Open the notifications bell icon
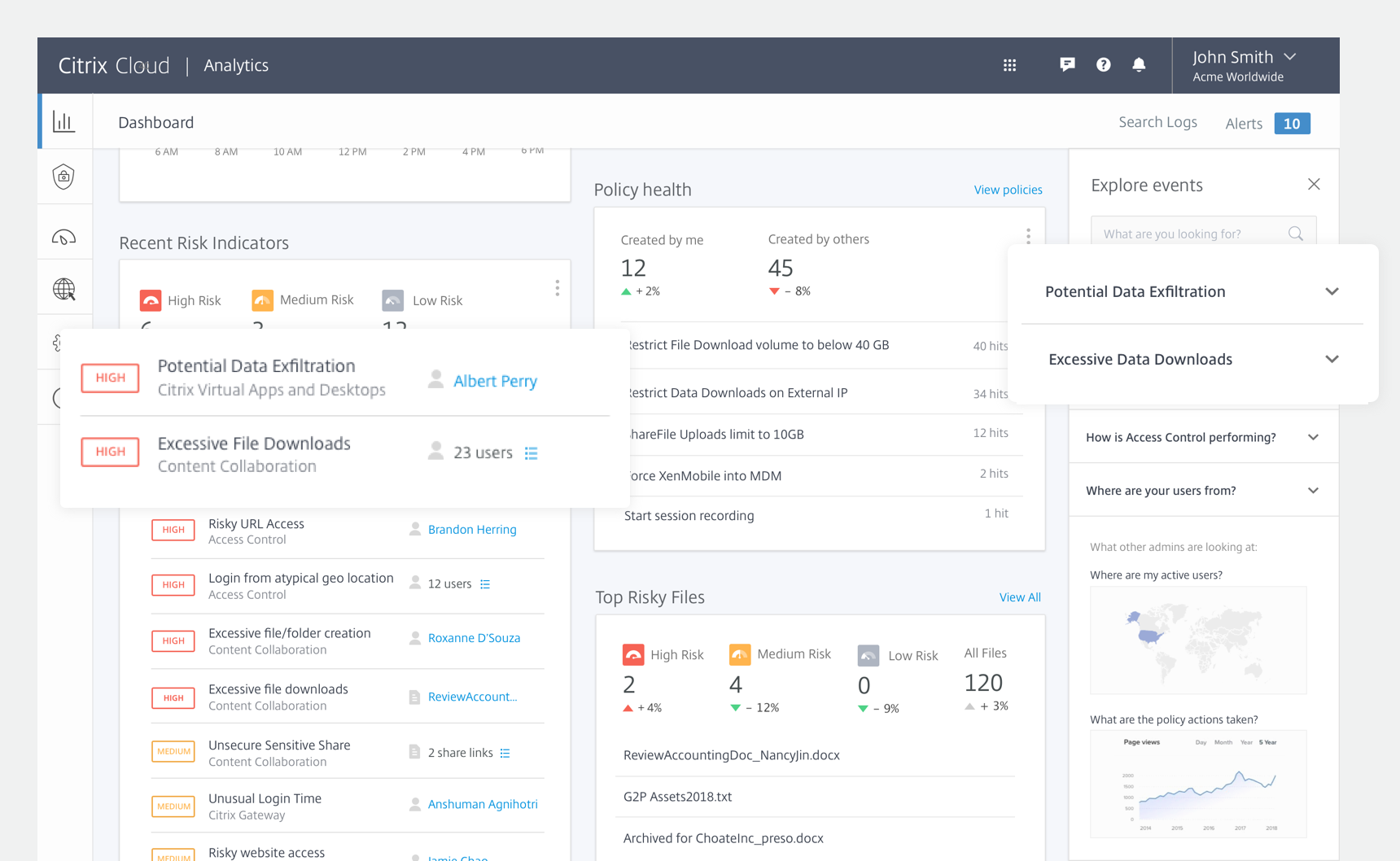1400x861 pixels. pos(1139,64)
